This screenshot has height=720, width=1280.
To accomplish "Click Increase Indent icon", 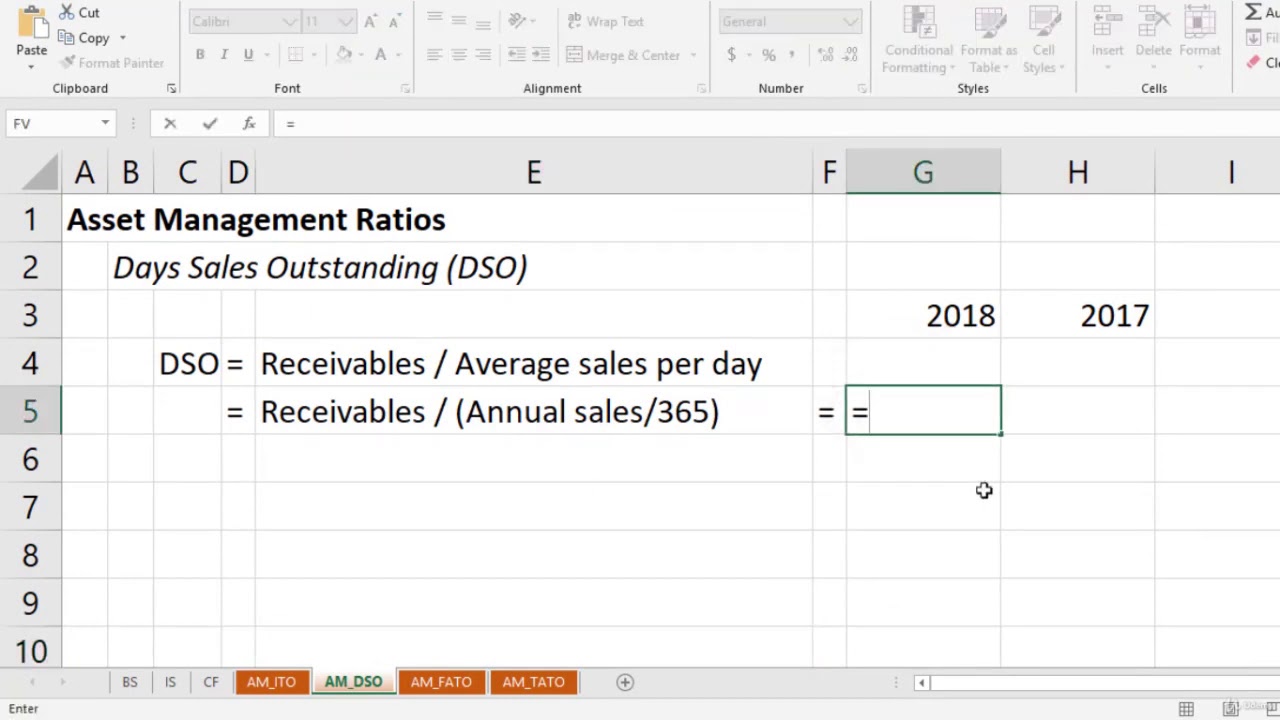I will [x=542, y=55].
